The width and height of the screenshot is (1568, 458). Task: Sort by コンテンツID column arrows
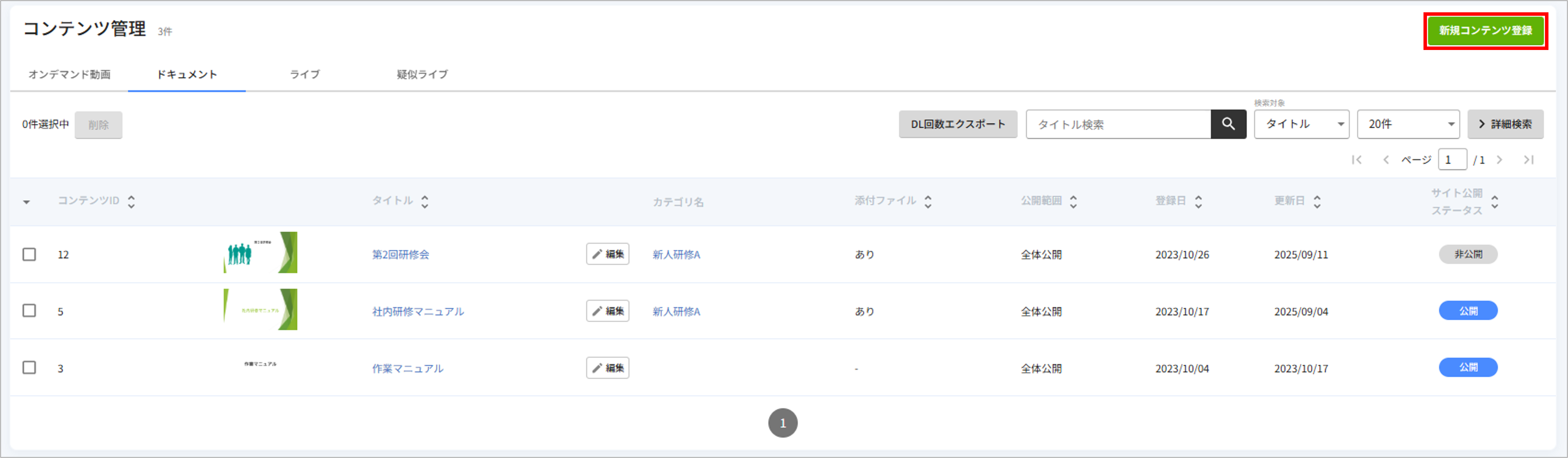(x=131, y=201)
